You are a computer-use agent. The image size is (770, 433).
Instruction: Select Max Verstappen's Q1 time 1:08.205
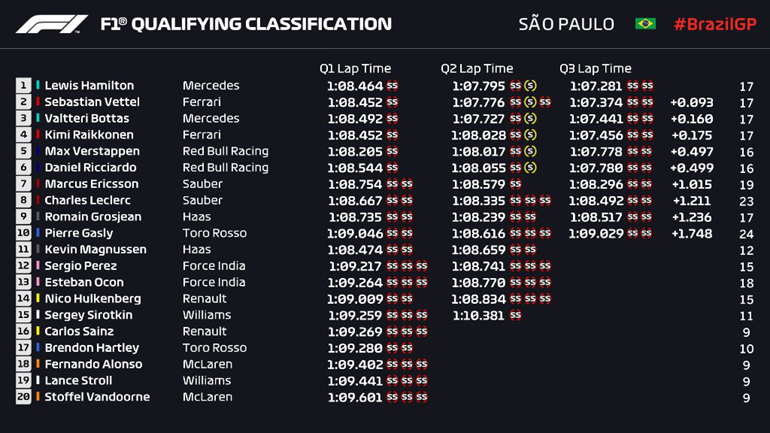tap(354, 152)
